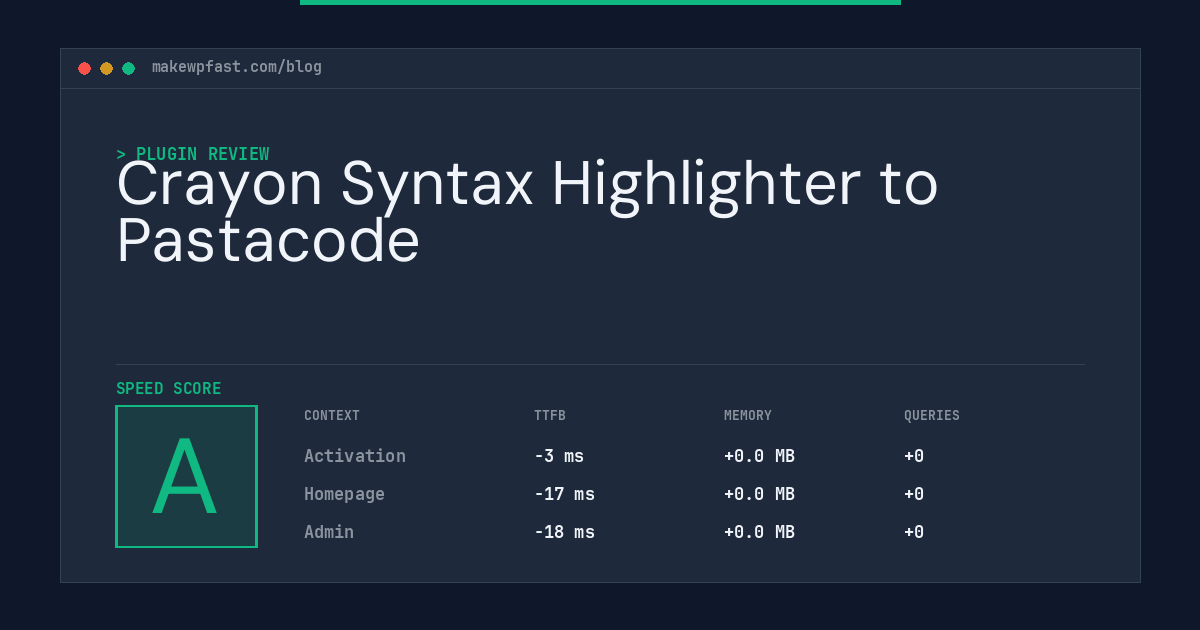Click the Homepage row memory value
Image resolution: width=1200 pixels, height=630 pixels.
759,494
